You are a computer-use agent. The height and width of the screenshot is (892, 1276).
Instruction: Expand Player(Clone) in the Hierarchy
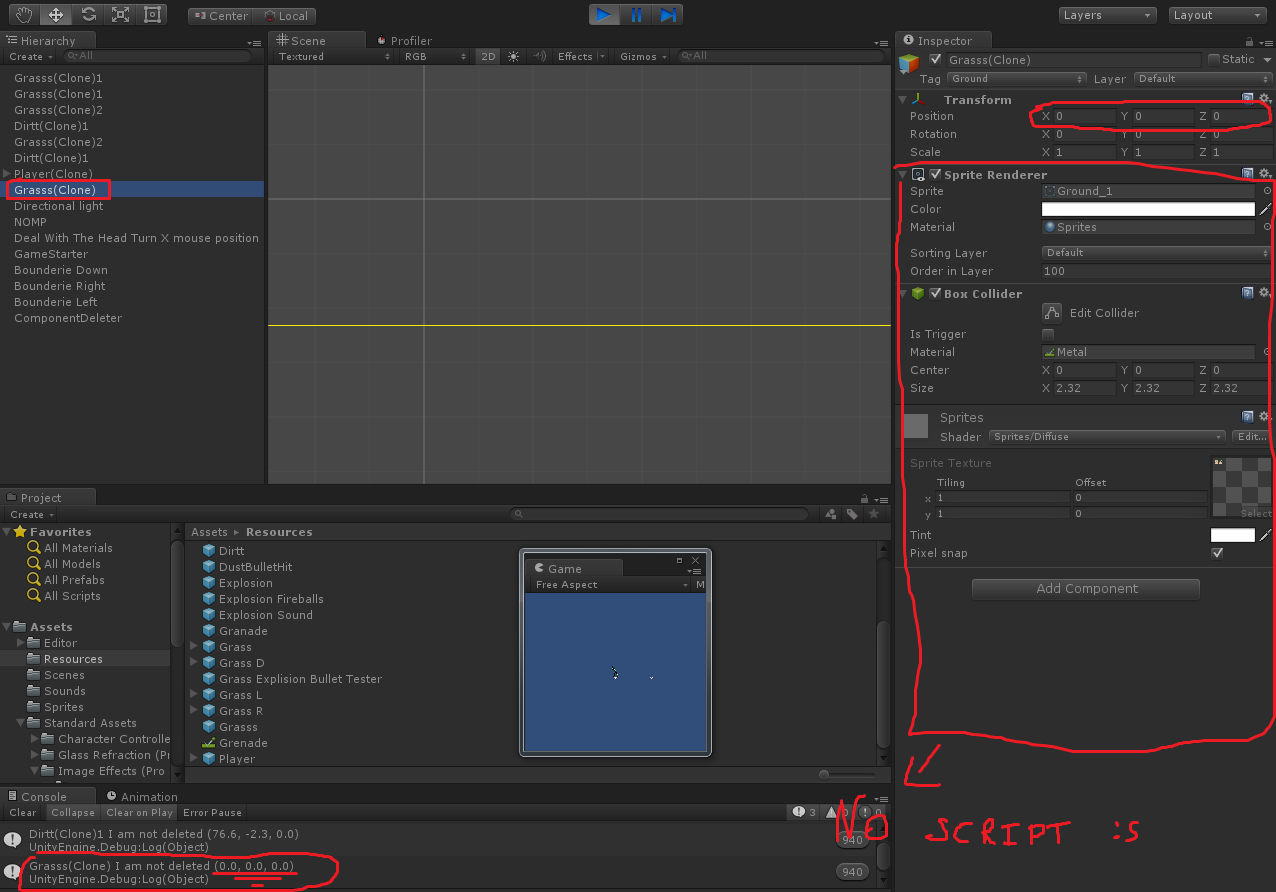(x=6, y=174)
